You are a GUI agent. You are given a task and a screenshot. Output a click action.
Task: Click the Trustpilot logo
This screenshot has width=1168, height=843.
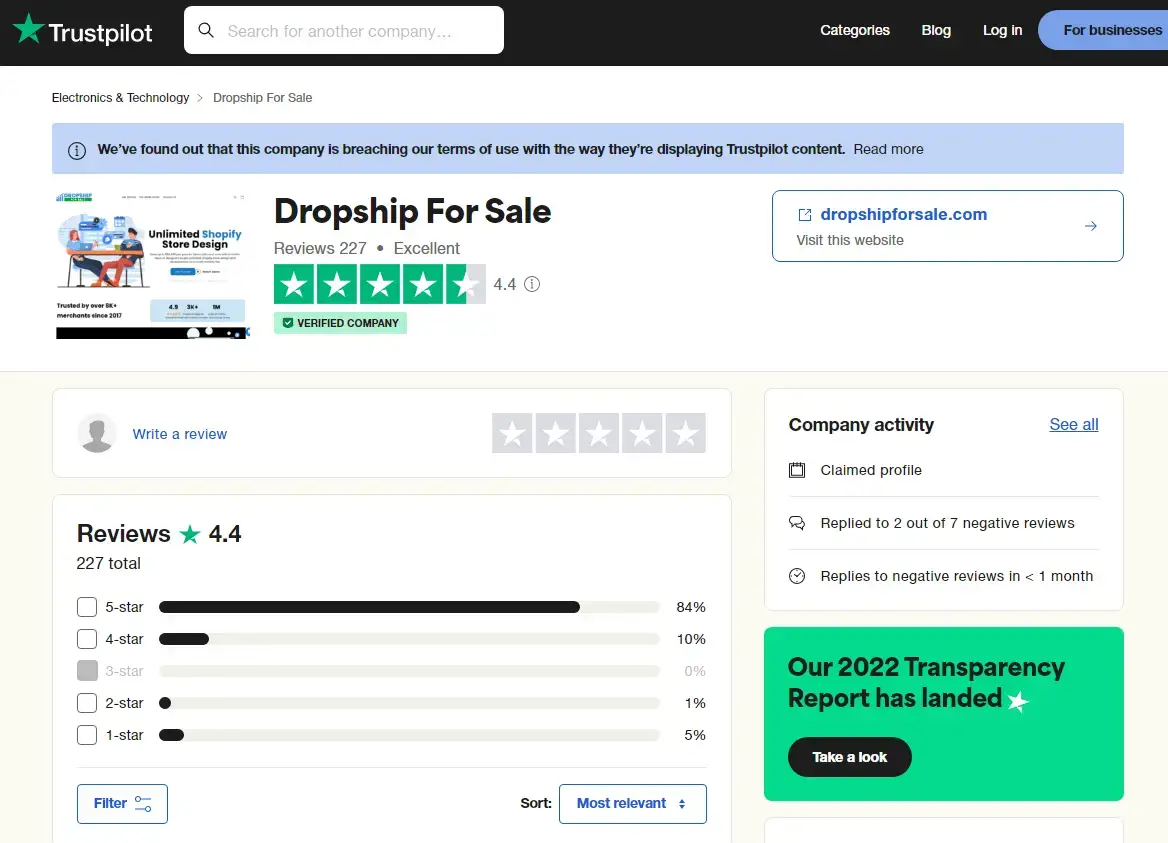coord(83,31)
